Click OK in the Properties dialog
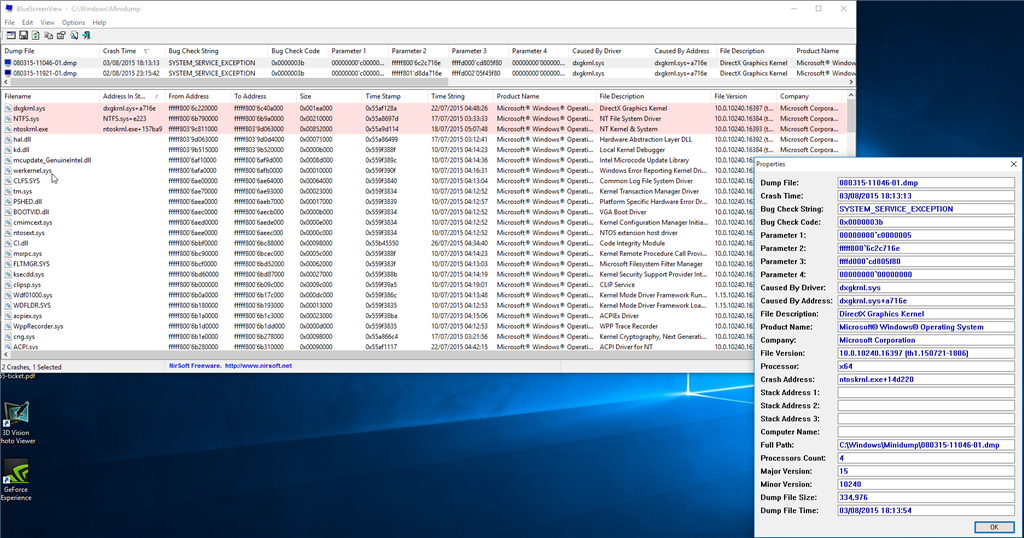The width and height of the screenshot is (1024, 538). tap(993, 527)
